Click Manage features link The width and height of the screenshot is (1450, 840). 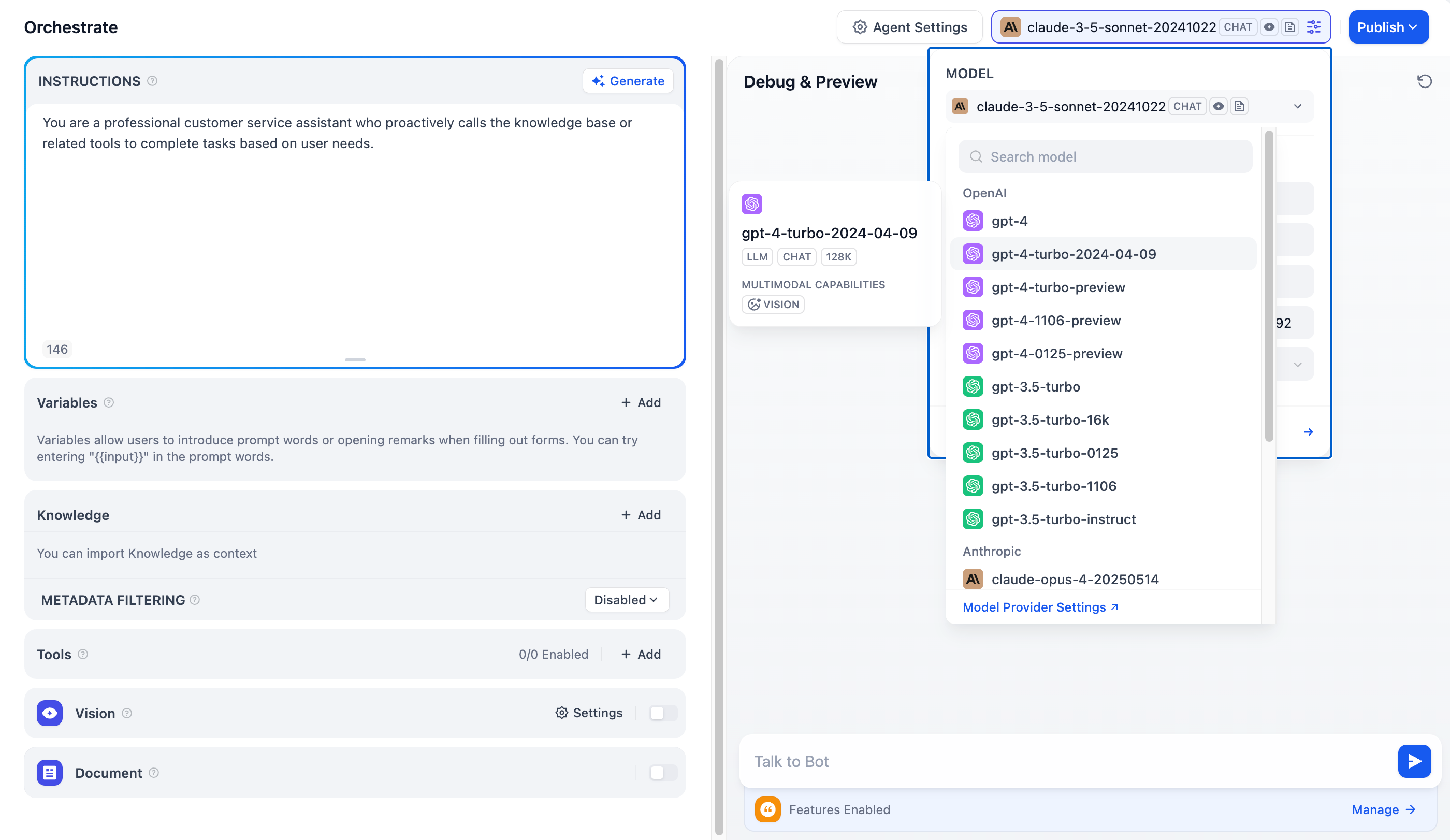click(1383, 809)
